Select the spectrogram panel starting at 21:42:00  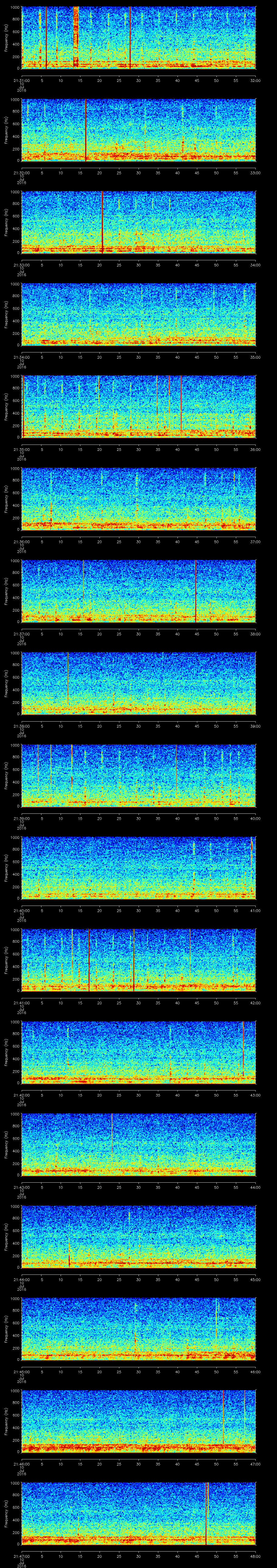pos(138,1052)
